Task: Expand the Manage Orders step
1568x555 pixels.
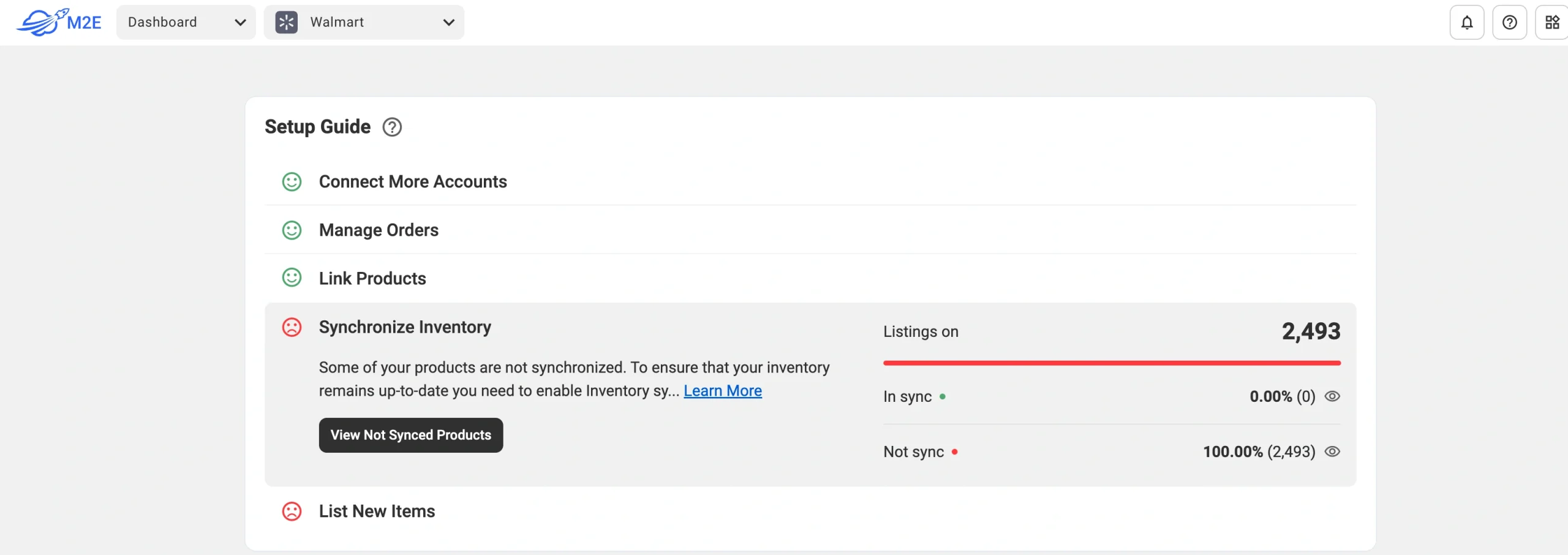Action: tap(379, 230)
